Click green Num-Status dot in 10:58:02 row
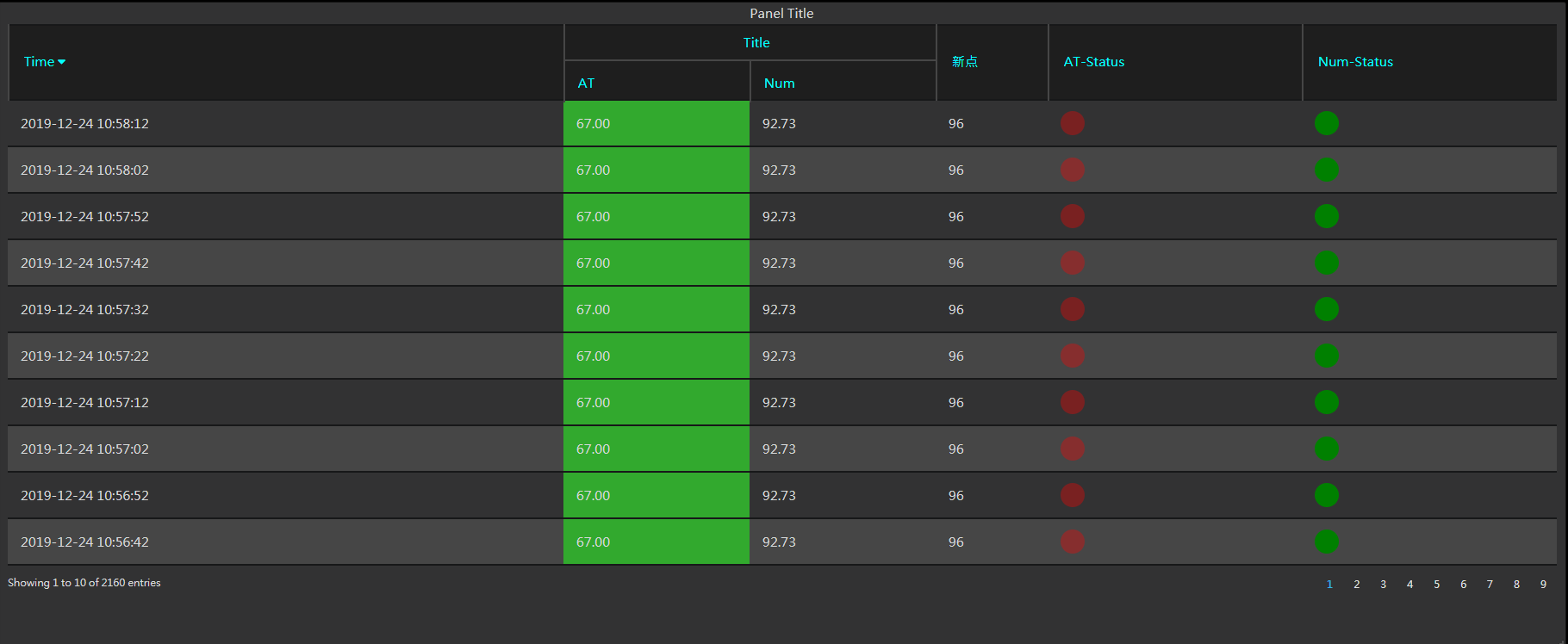 point(1327,170)
